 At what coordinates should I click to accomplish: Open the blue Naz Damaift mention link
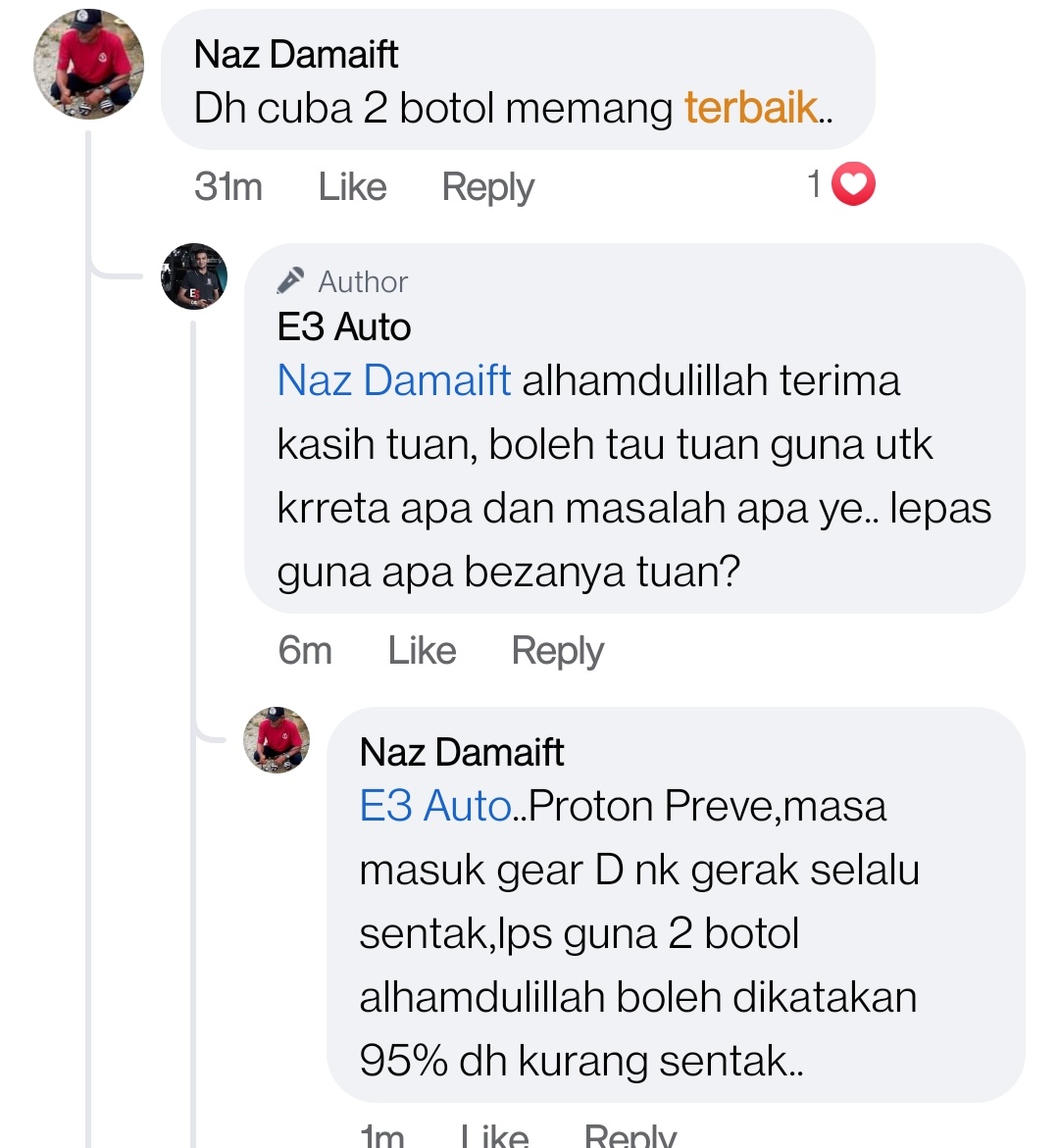point(394,380)
